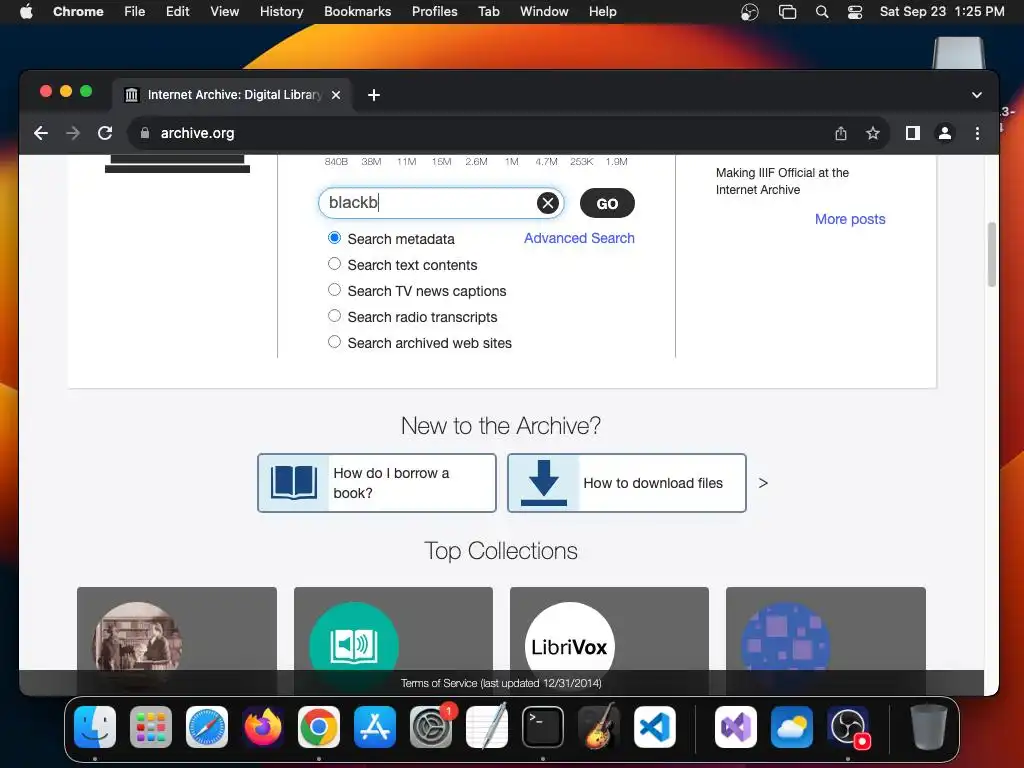
Task: Open System Settings from the dock
Action: (431, 727)
